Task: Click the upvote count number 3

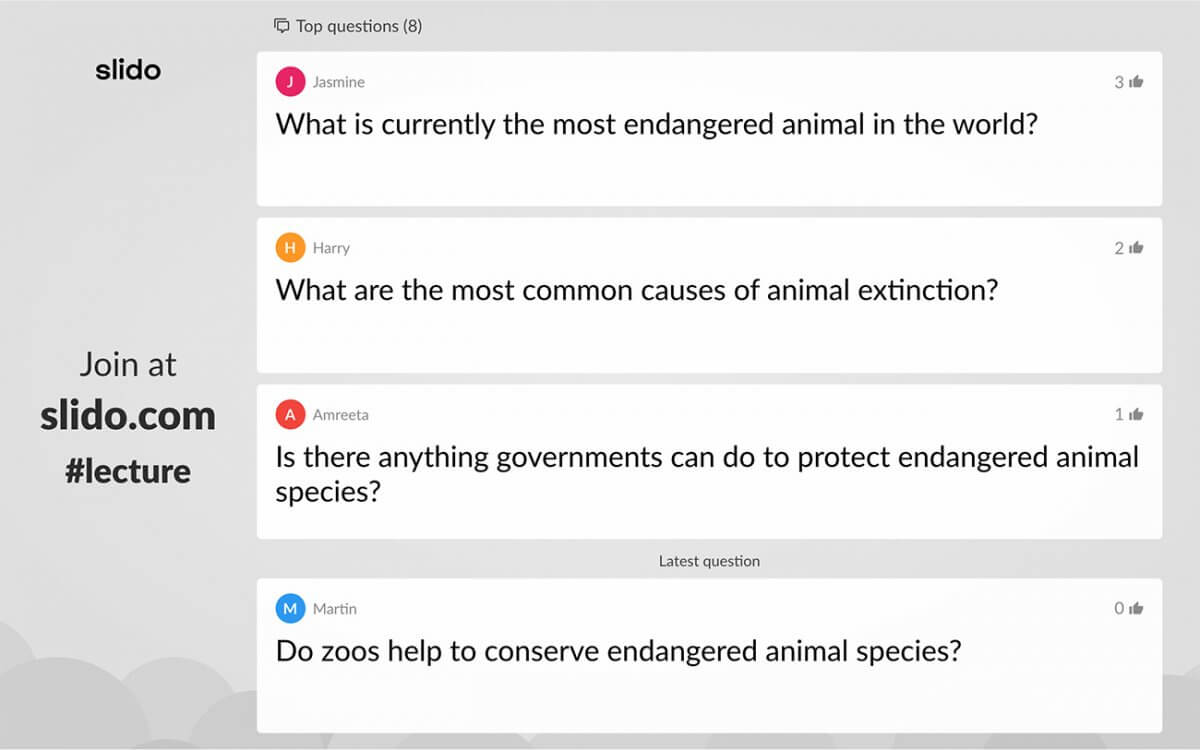Action: (x=1117, y=82)
